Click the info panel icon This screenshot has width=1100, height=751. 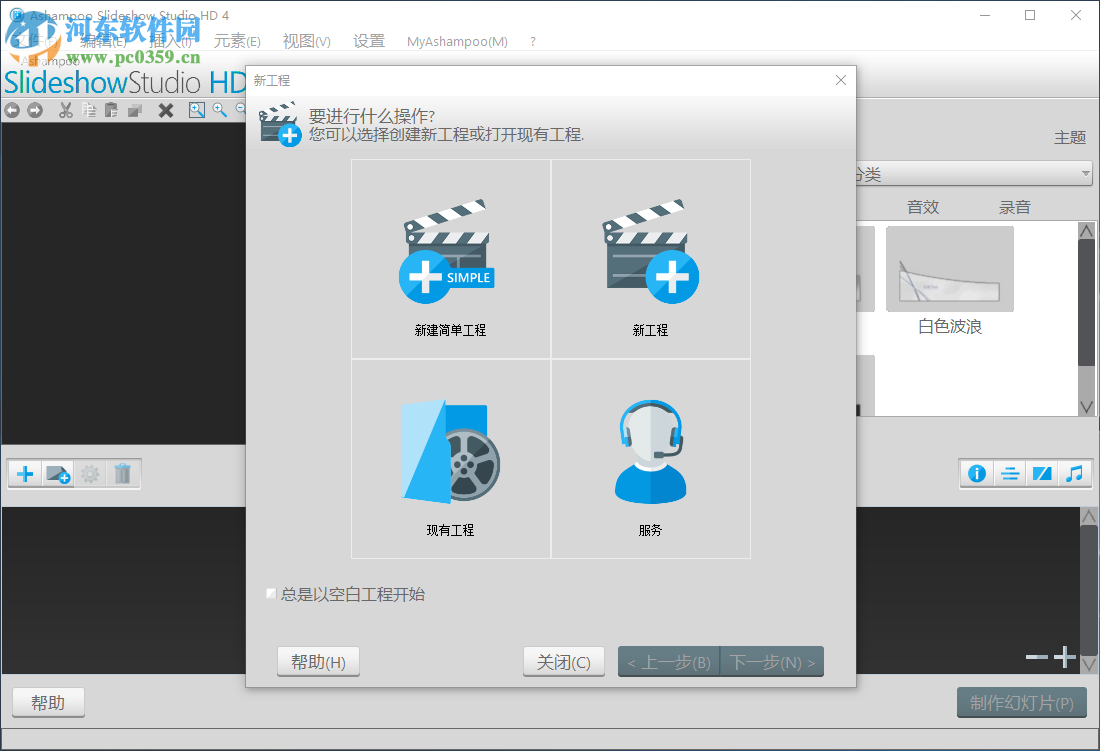coord(976,473)
